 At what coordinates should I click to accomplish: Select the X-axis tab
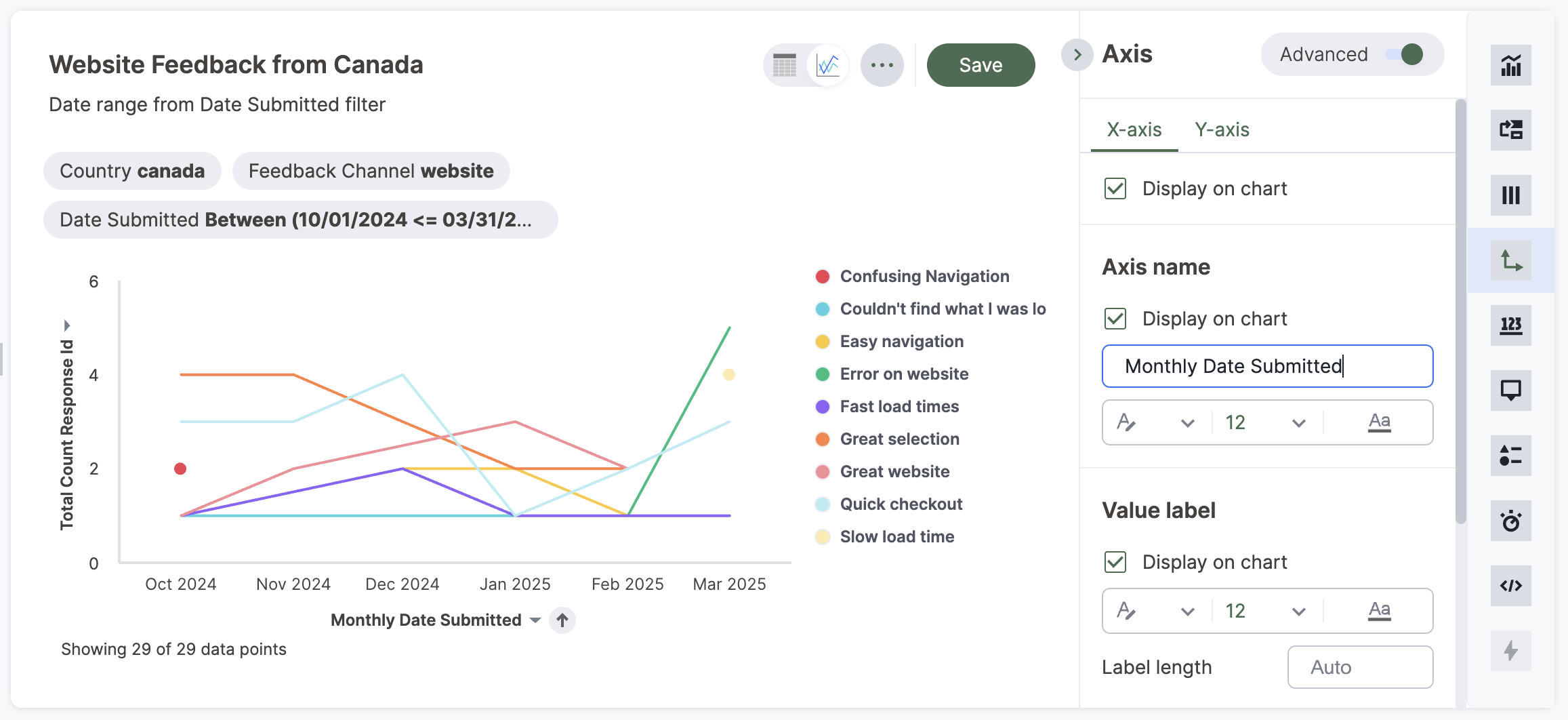(1134, 129)
